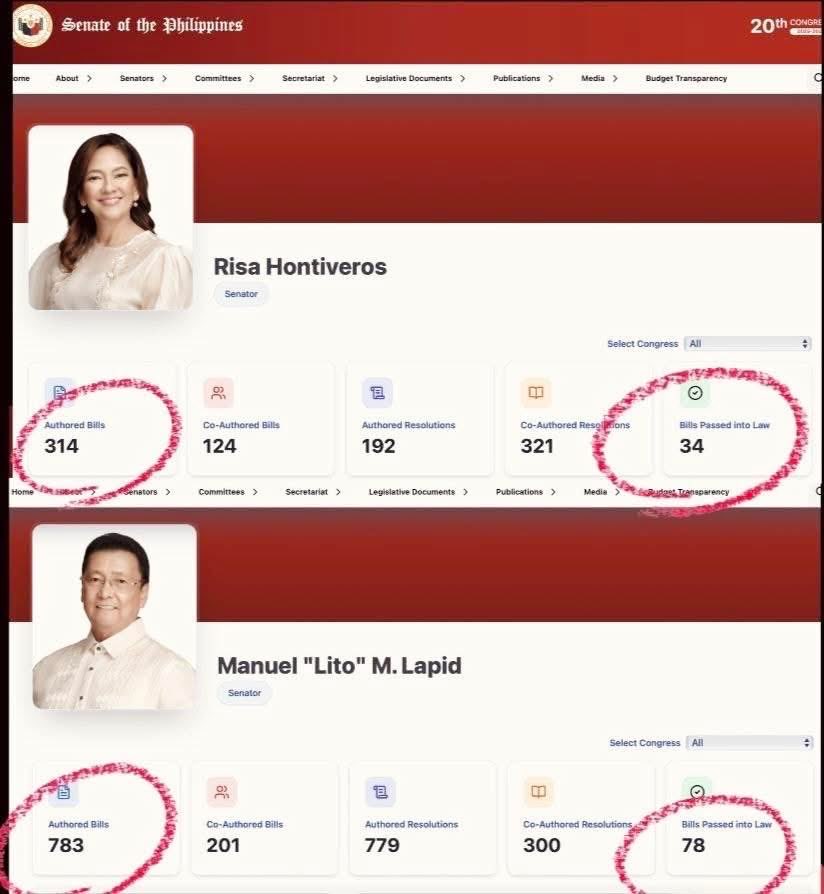
Task: Click the Senate of the Philippines seal logo
Action: coord(33,25)
